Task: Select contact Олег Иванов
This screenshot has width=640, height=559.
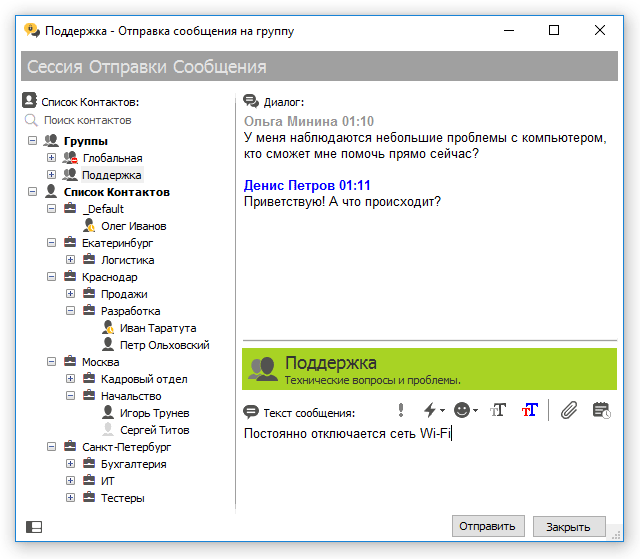Action: coord(134,226)
